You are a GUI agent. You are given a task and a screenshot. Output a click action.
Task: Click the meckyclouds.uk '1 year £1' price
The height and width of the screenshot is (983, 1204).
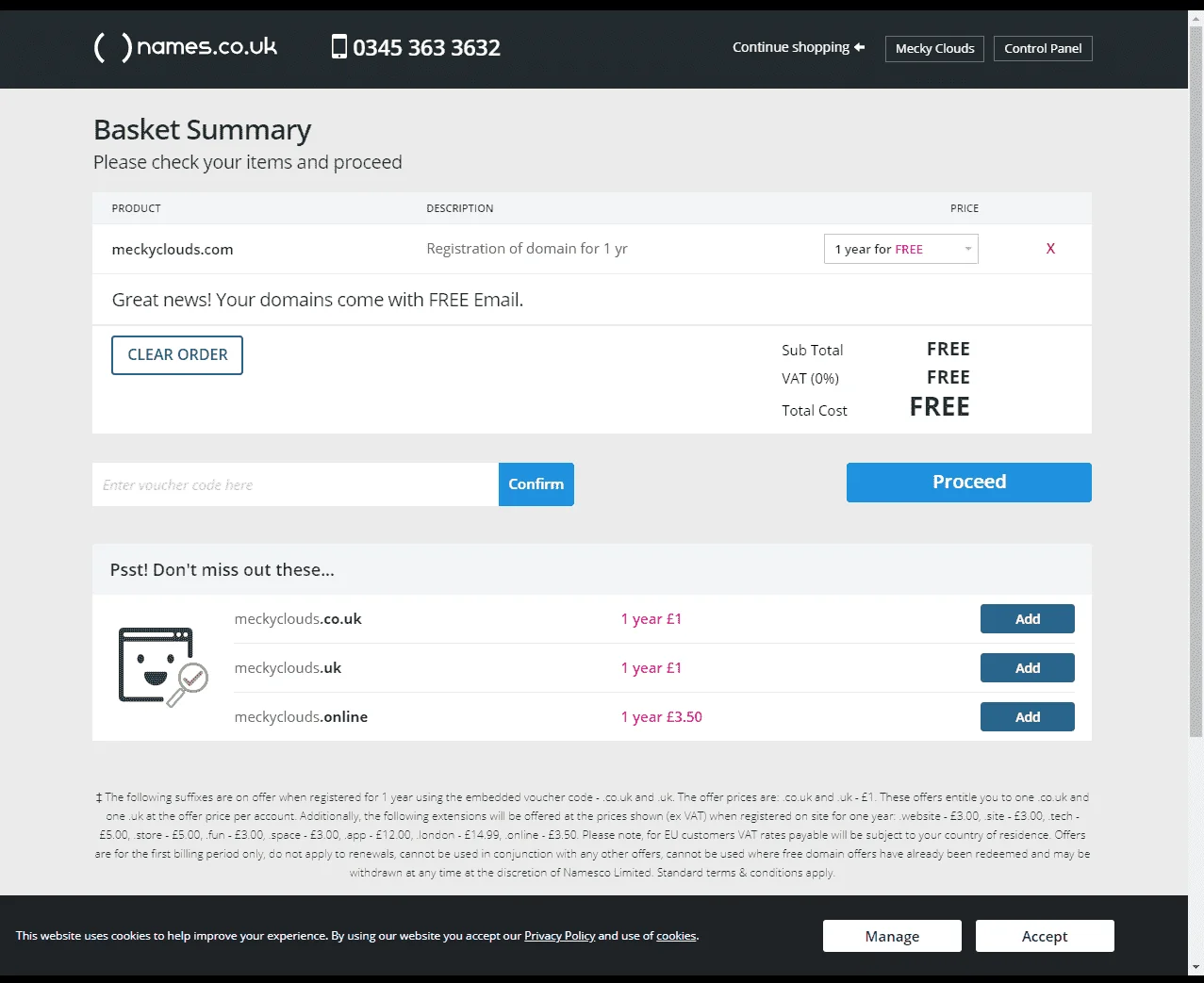tap(651, 668)
